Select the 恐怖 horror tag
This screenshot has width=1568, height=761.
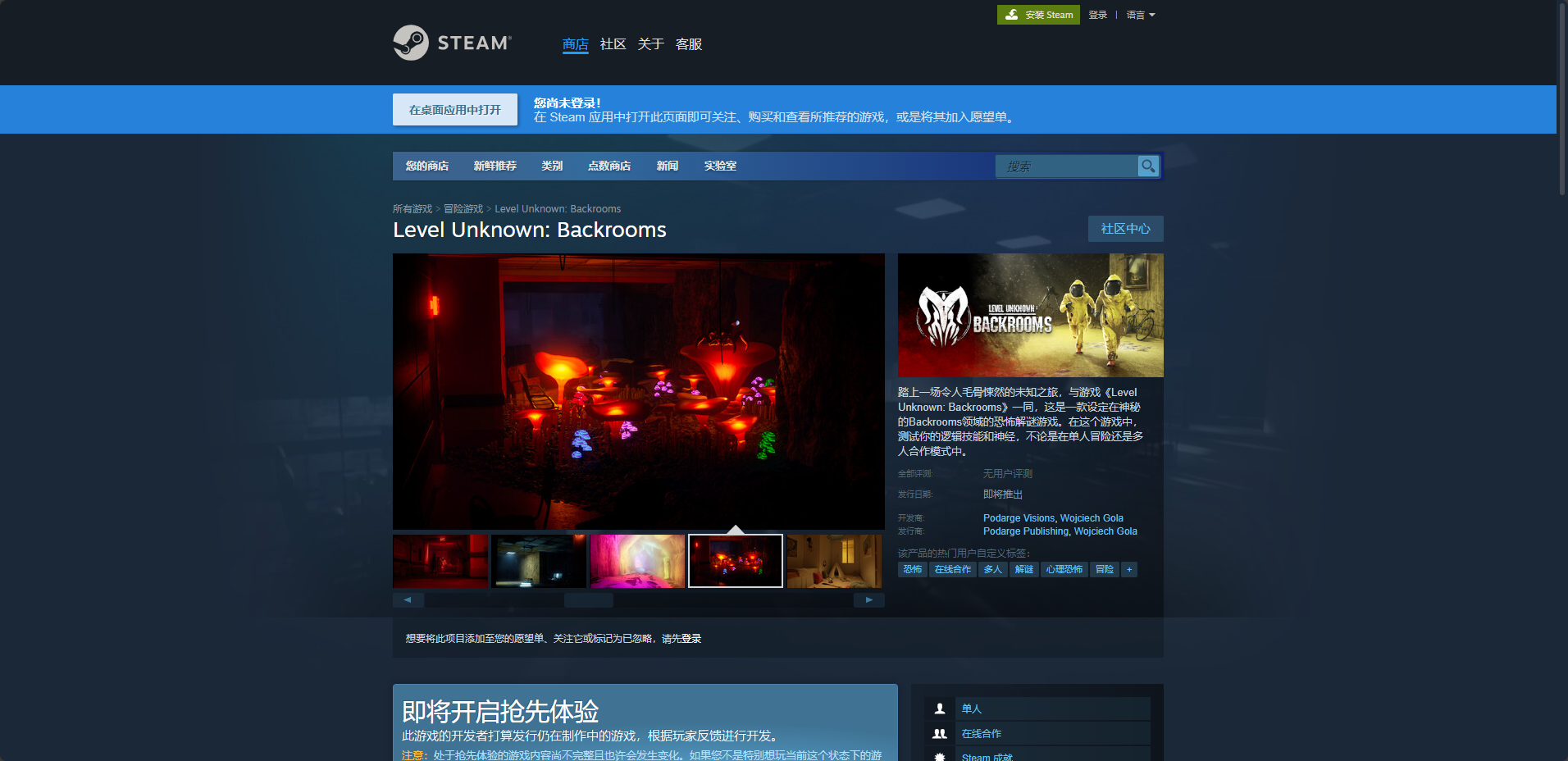[x=912, y=569]
